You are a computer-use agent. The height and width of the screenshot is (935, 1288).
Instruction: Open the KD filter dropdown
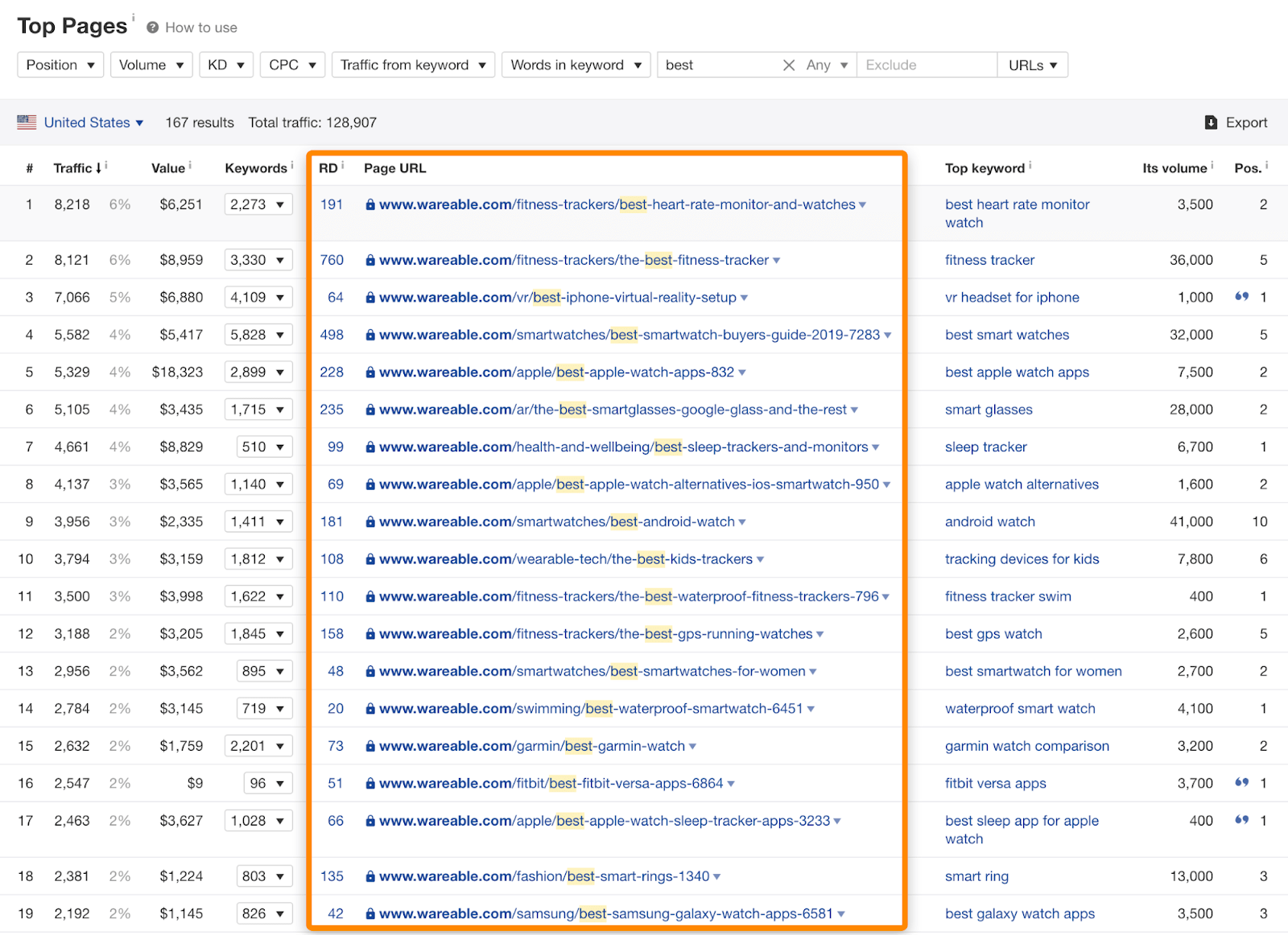pyautogui.click(x=226, y=65)
